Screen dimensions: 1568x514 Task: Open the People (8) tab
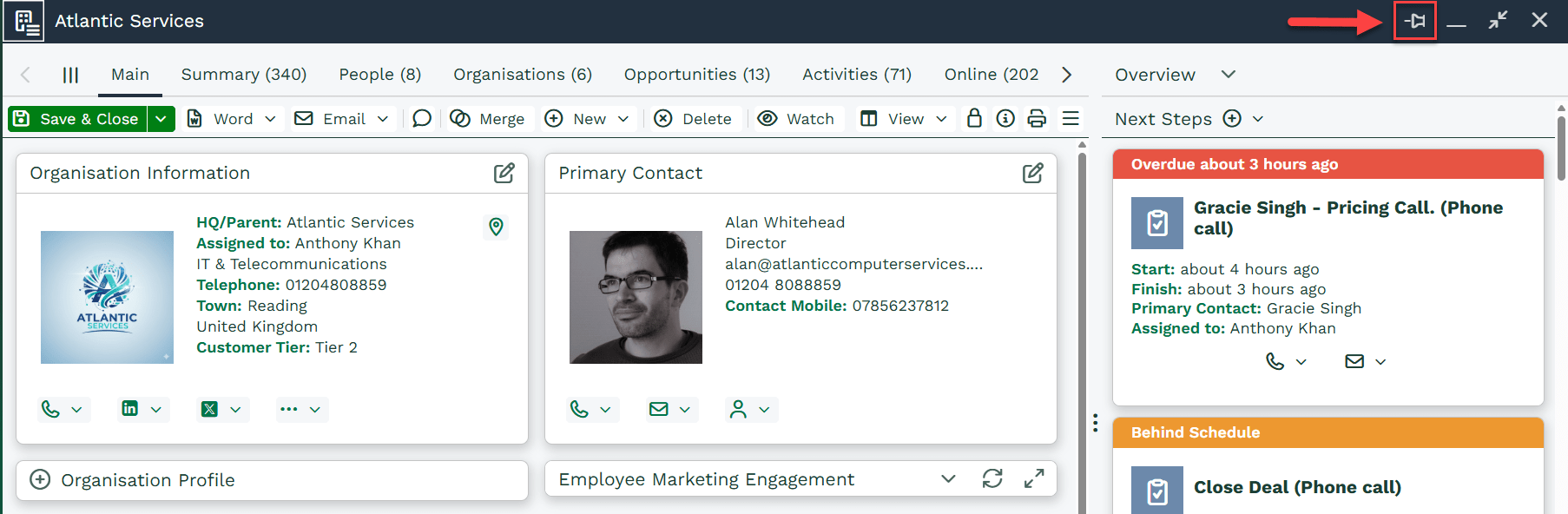(379, 75)
